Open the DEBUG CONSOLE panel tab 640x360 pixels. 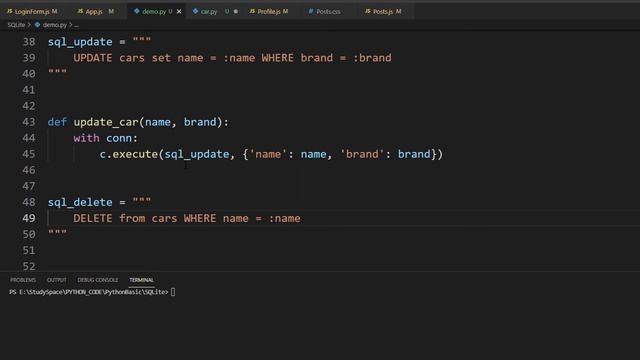point(98,280)
